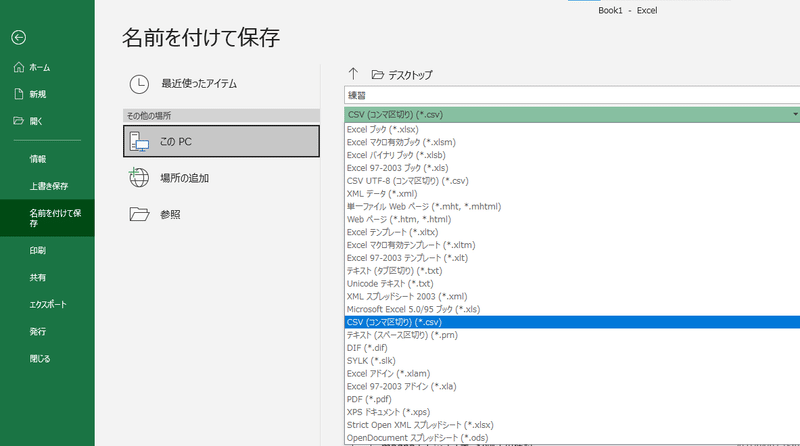The image size is (800, 446).
Task: Click the This PC computer icon
Action: click(139, 141)
